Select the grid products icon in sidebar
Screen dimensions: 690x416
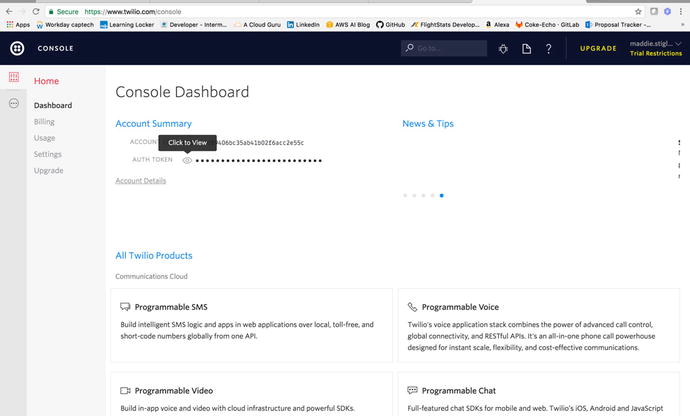[14, 78]
